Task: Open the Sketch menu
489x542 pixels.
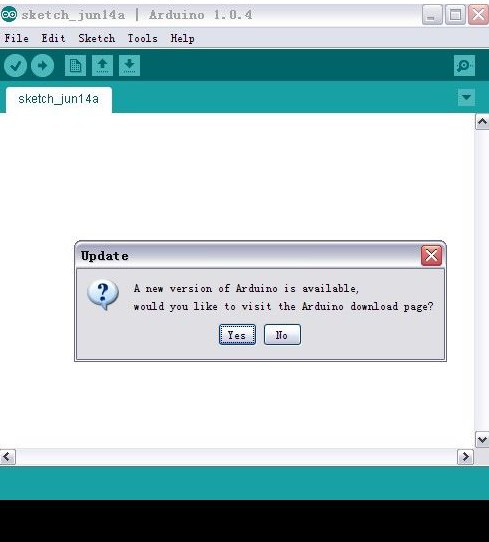Action: point(96,38)
